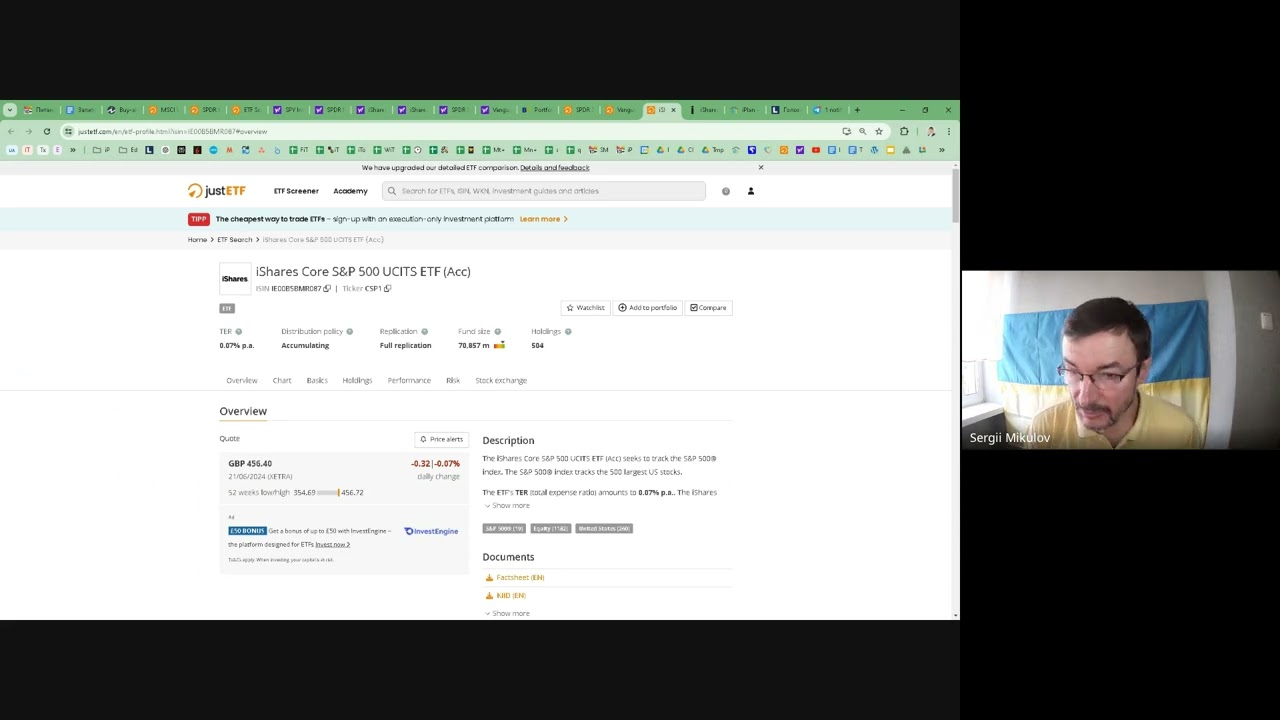Screen dimensions: 1280x720
Task: Go back with browser back arrow
Action: coord(11,132)
